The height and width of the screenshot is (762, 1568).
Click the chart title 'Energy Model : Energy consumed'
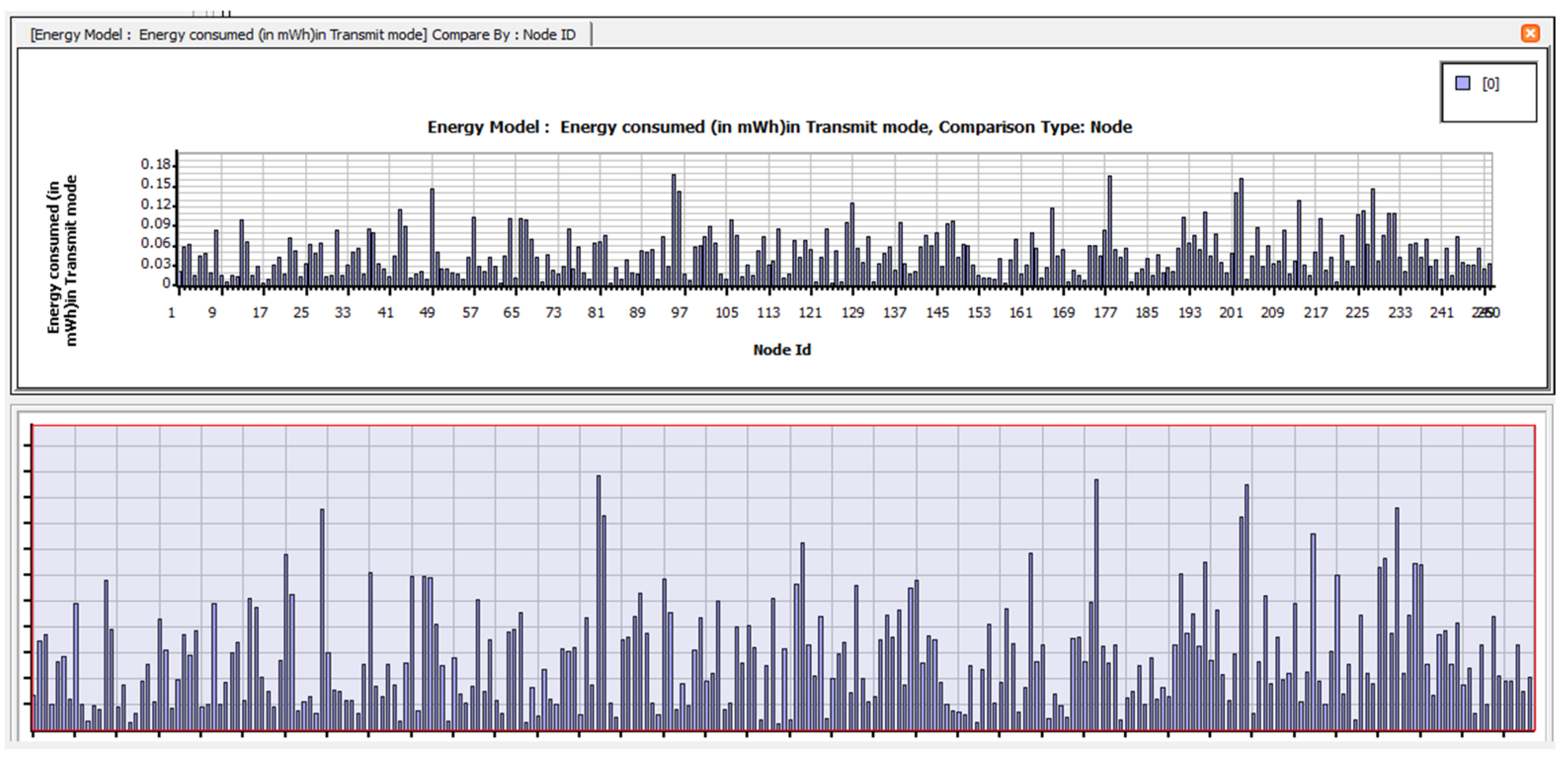779,127
